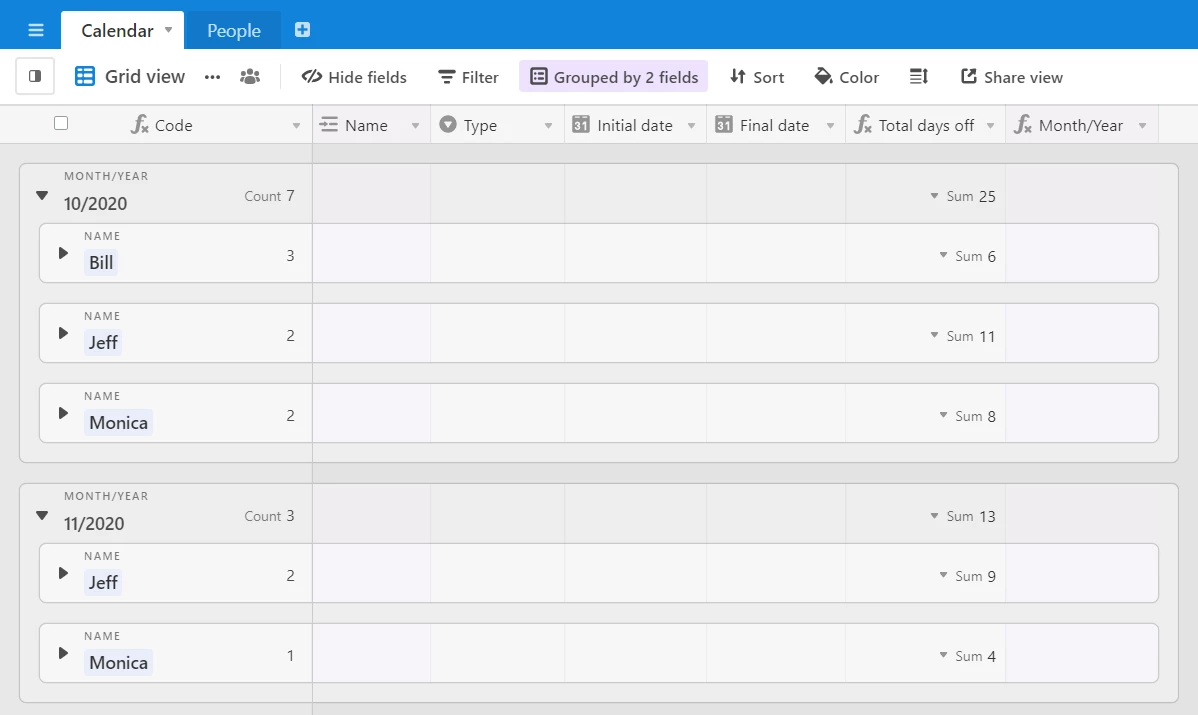Image resolution: width=1198 pixels, height=715 pixels.
Task: Click the Grid view table icon
Action: click(x=85, y=76)
